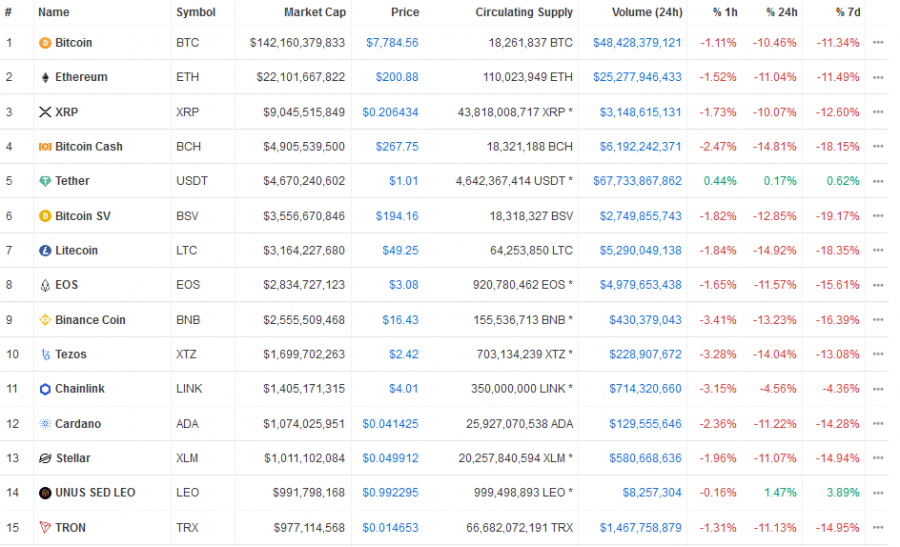Open the three-dot menu on Tether row
900x547 pixels.
(x=878, y=181)
